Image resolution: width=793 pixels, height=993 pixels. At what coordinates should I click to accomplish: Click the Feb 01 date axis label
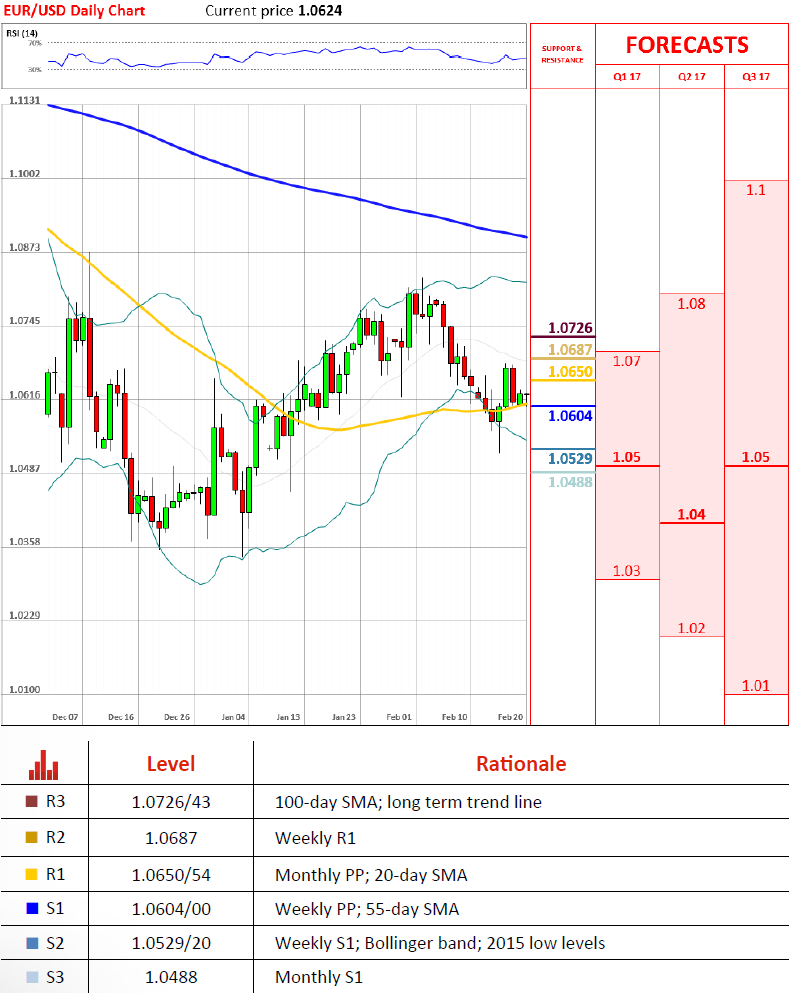point(399,717)
